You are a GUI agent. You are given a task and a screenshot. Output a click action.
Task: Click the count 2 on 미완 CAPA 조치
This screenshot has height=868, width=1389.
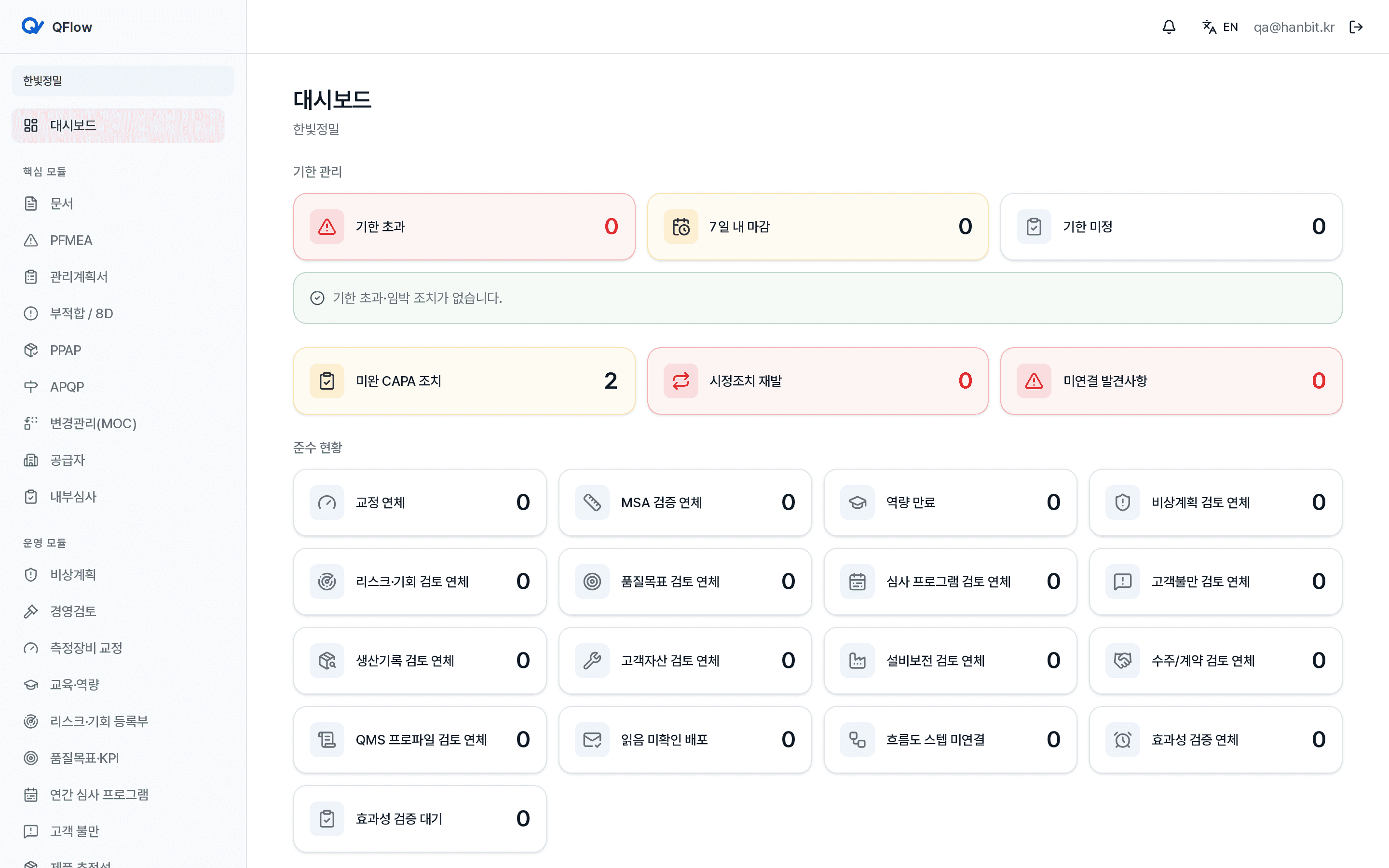pyautogui.click(x=611, y=381)
